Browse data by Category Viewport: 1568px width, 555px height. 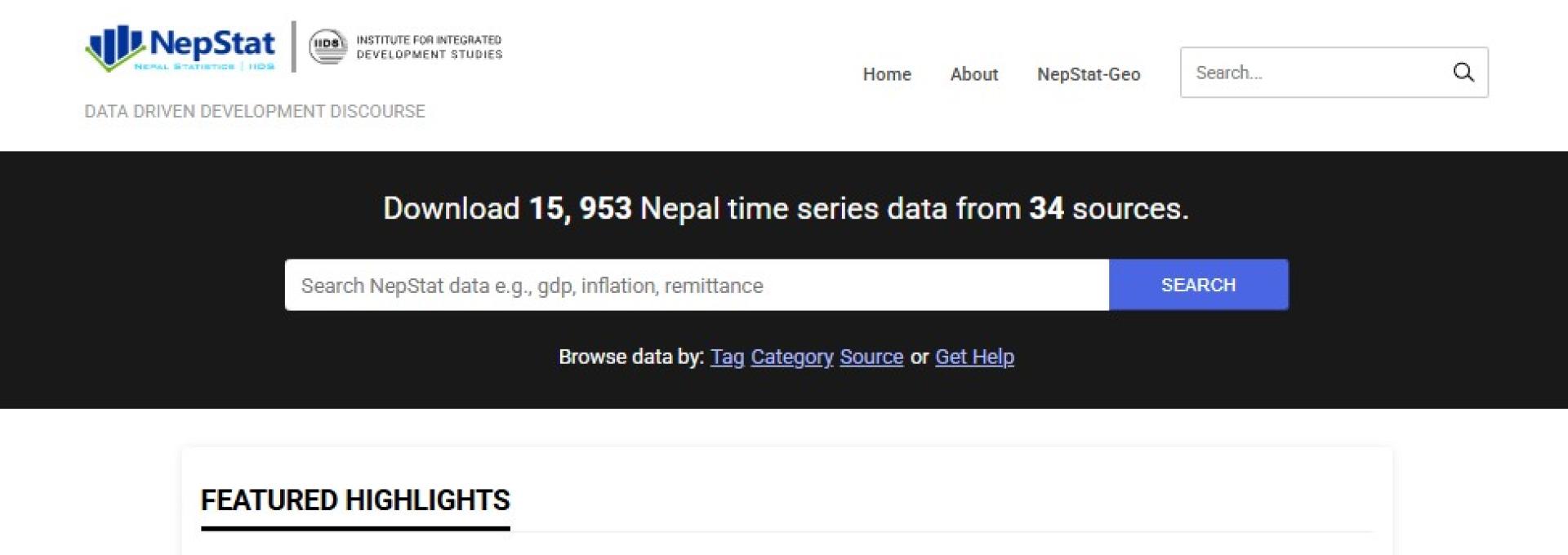coord(791,357)
